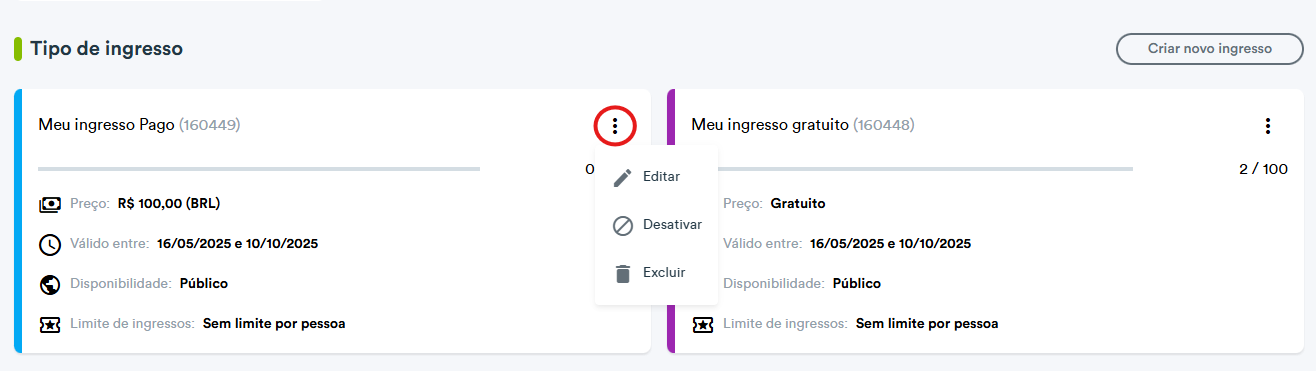
Task: Click the Tipo de ingresso section heading
Action: click(106, 48)
